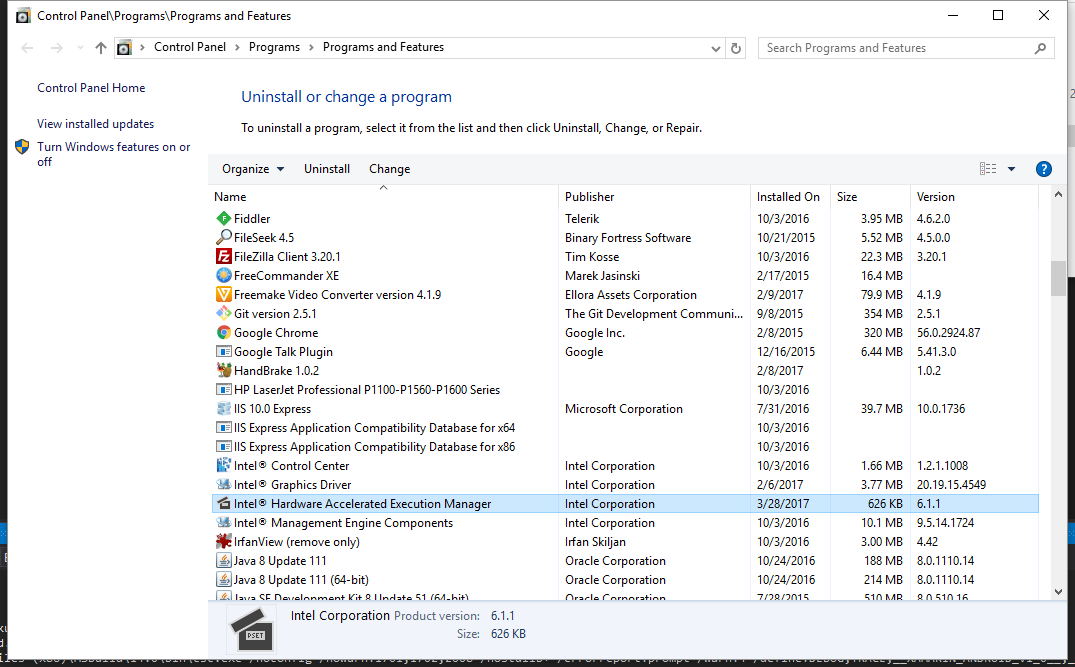Open View installed updates link

pyautogui.click(x=95, y=124)
